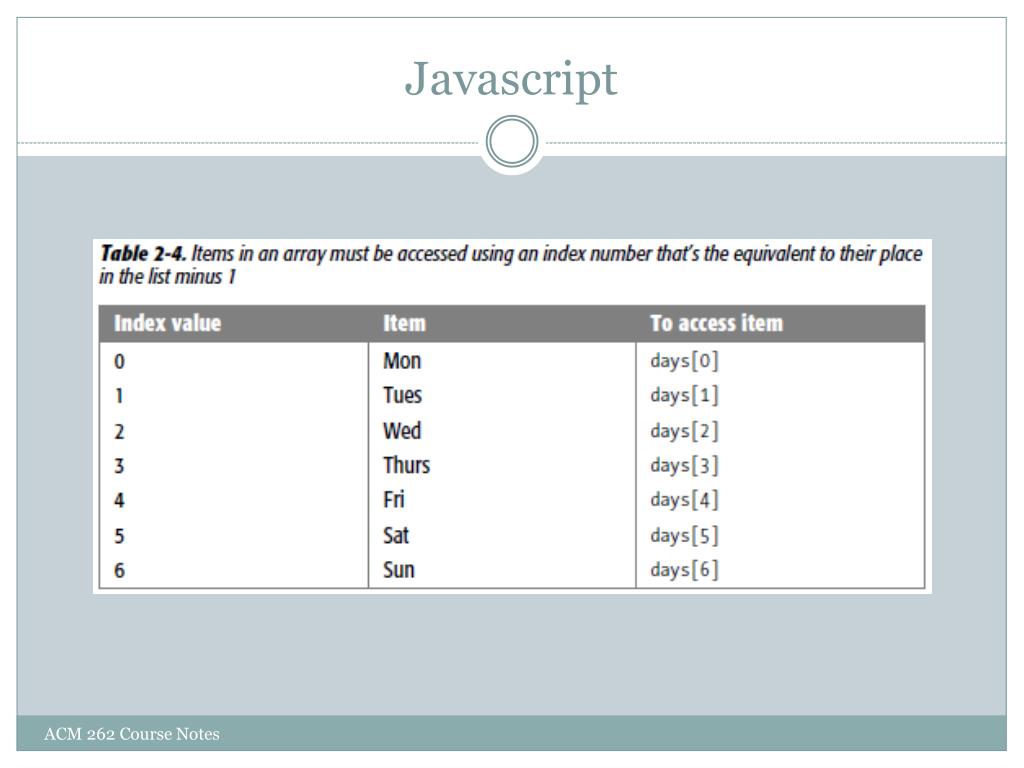Screen dimensions: 1024x768
Task: Click index value 0 cell
Action: (120, 361)
